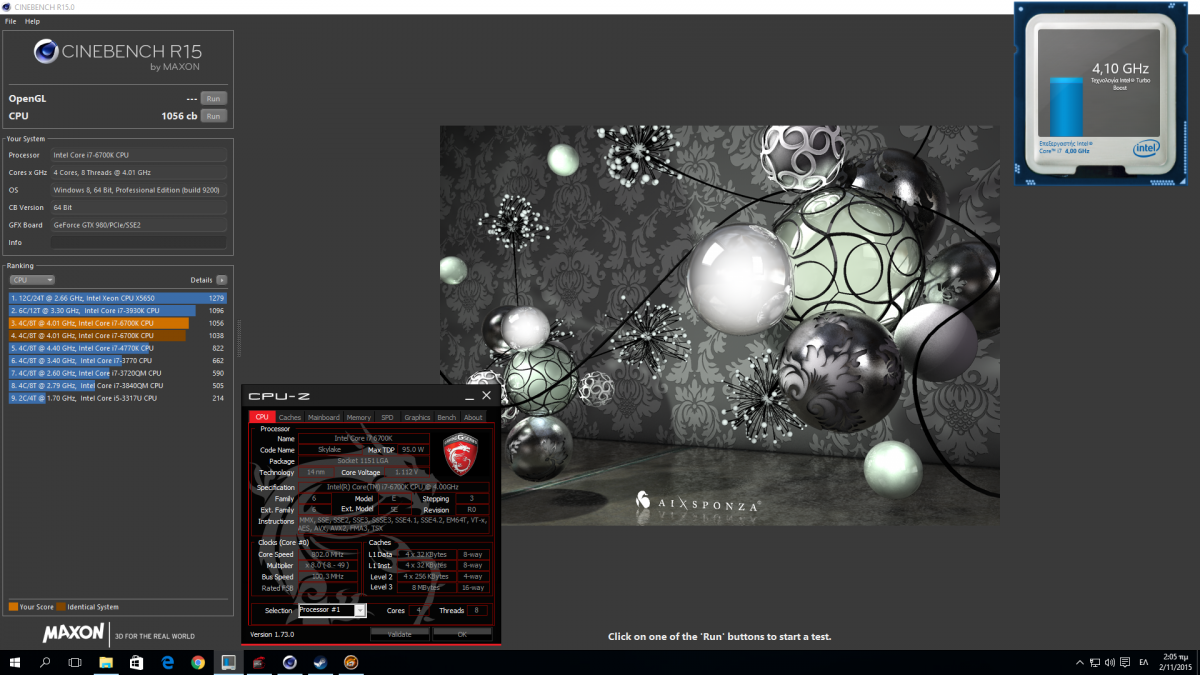Launch Microsoft Edge from the taskbar
1200x675 pixels.
pyautogui.click(x=168, y=662)
